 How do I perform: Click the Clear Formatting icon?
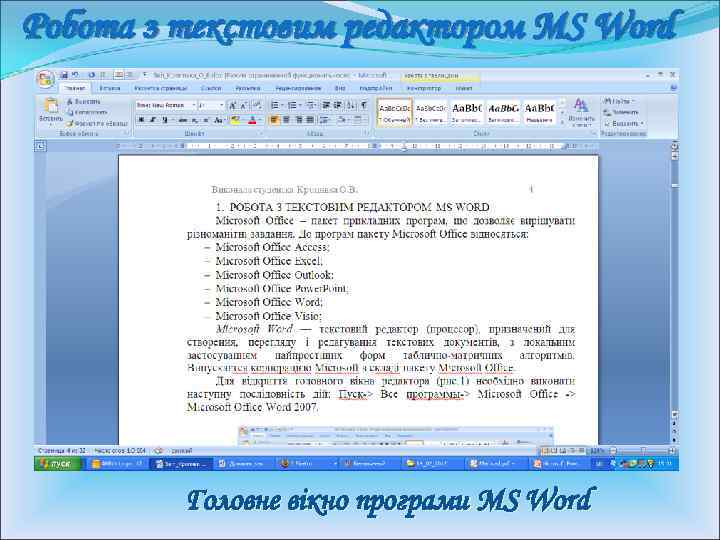point(258,106)
